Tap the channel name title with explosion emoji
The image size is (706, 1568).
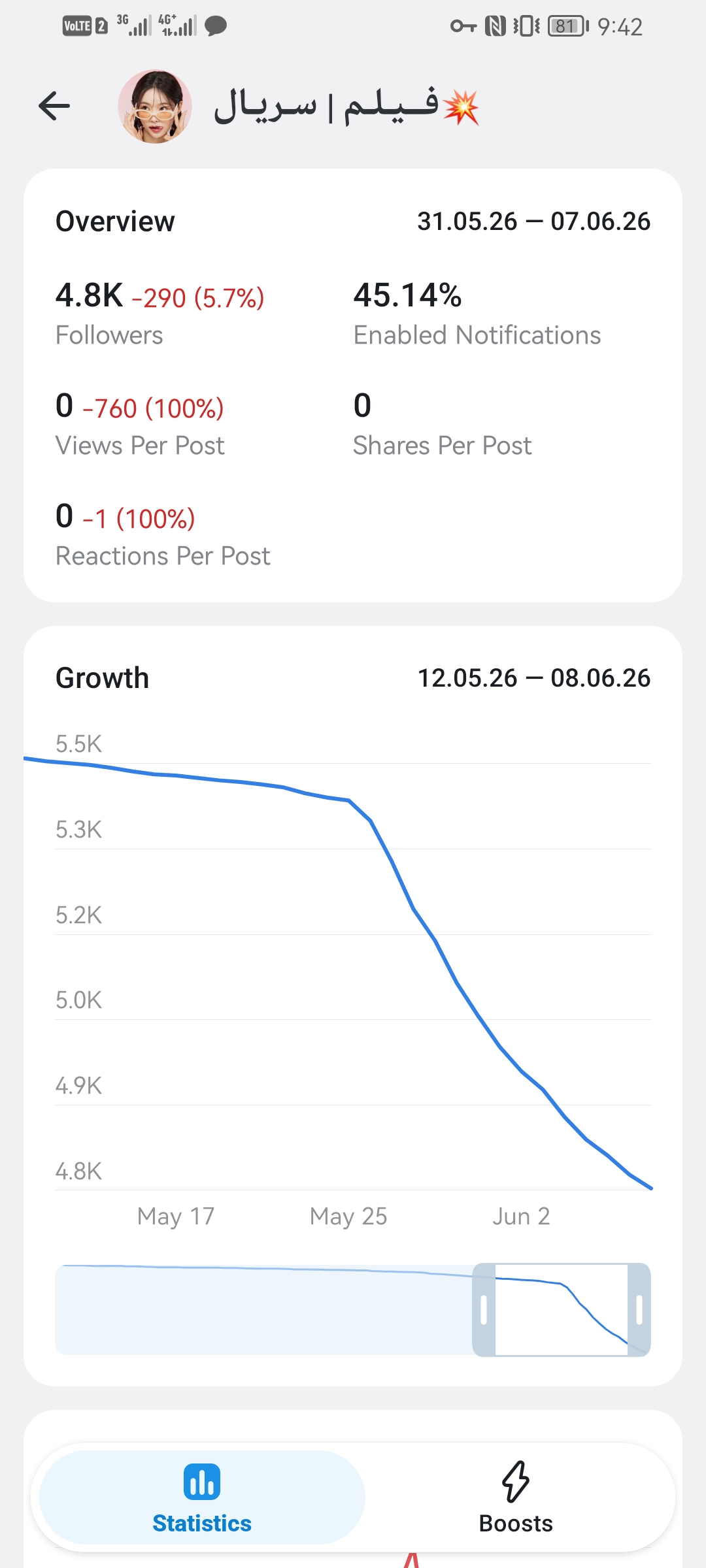(x=346, y=106)
